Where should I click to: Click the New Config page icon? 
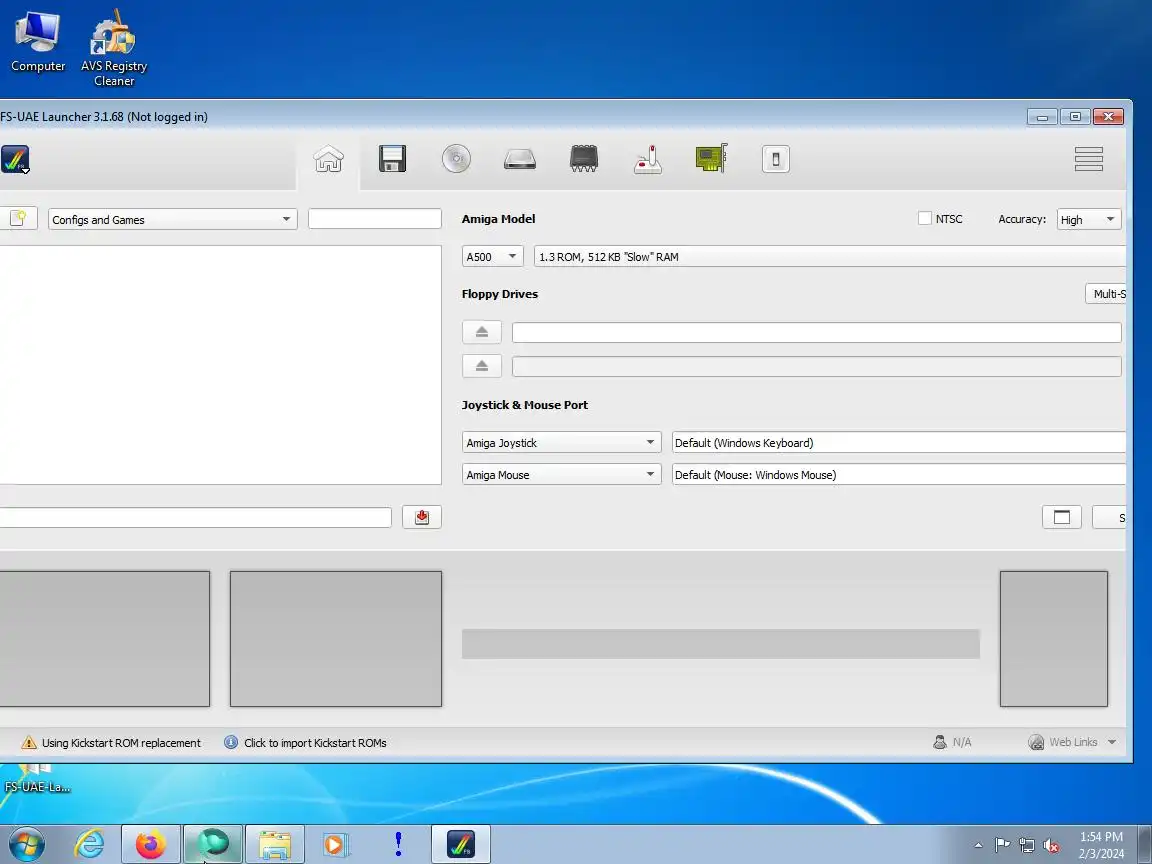click(18, 218)
